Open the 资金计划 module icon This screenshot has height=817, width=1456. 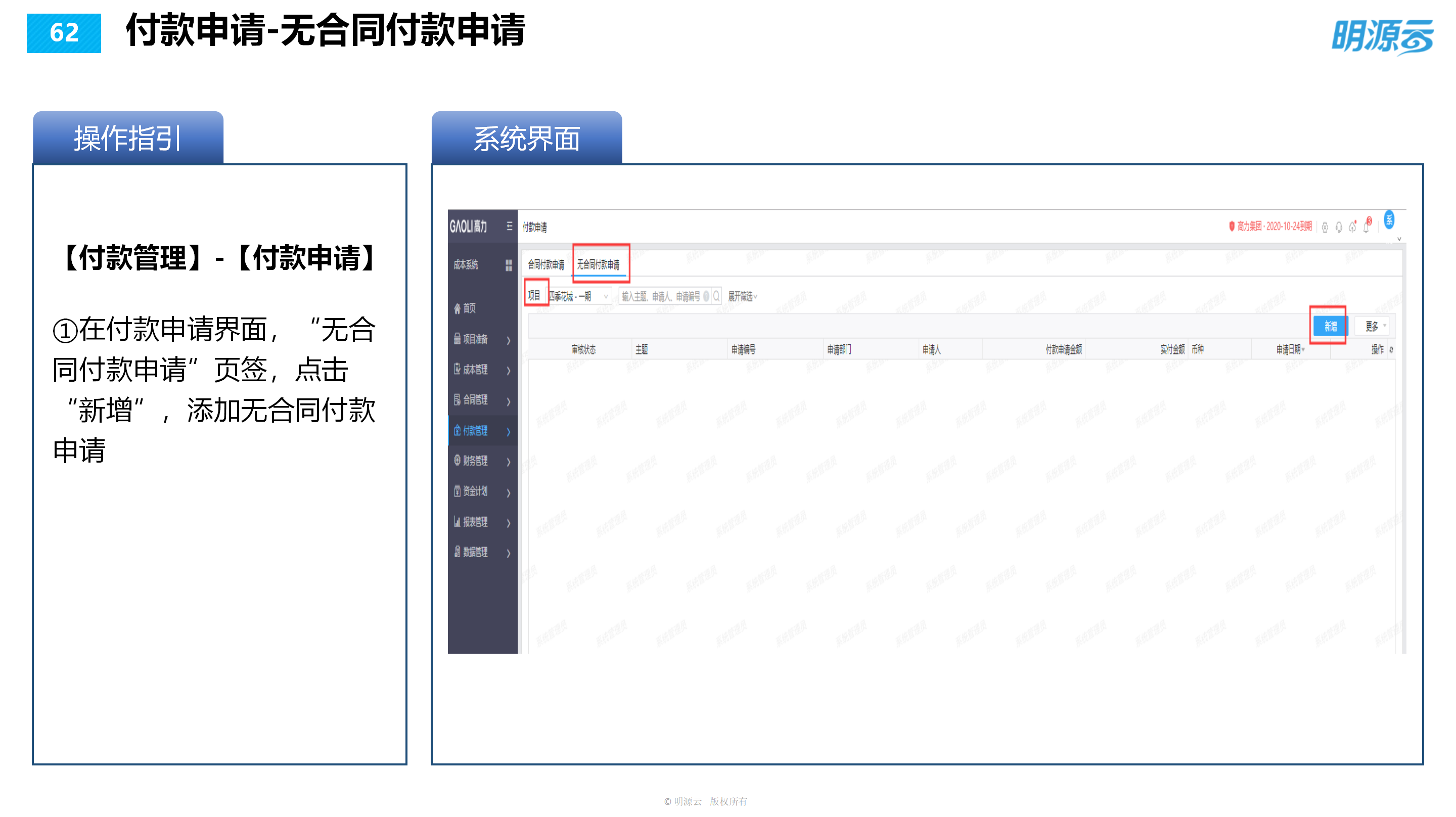458,492
